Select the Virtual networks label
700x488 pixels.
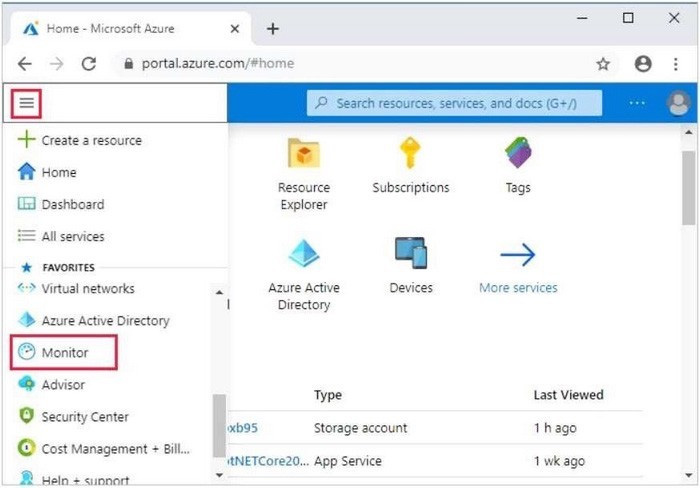tap(88, 288)
